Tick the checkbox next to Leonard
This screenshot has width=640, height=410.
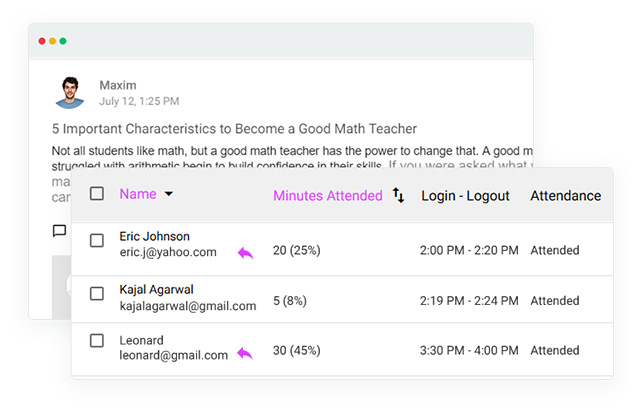[x=97, y=341]
